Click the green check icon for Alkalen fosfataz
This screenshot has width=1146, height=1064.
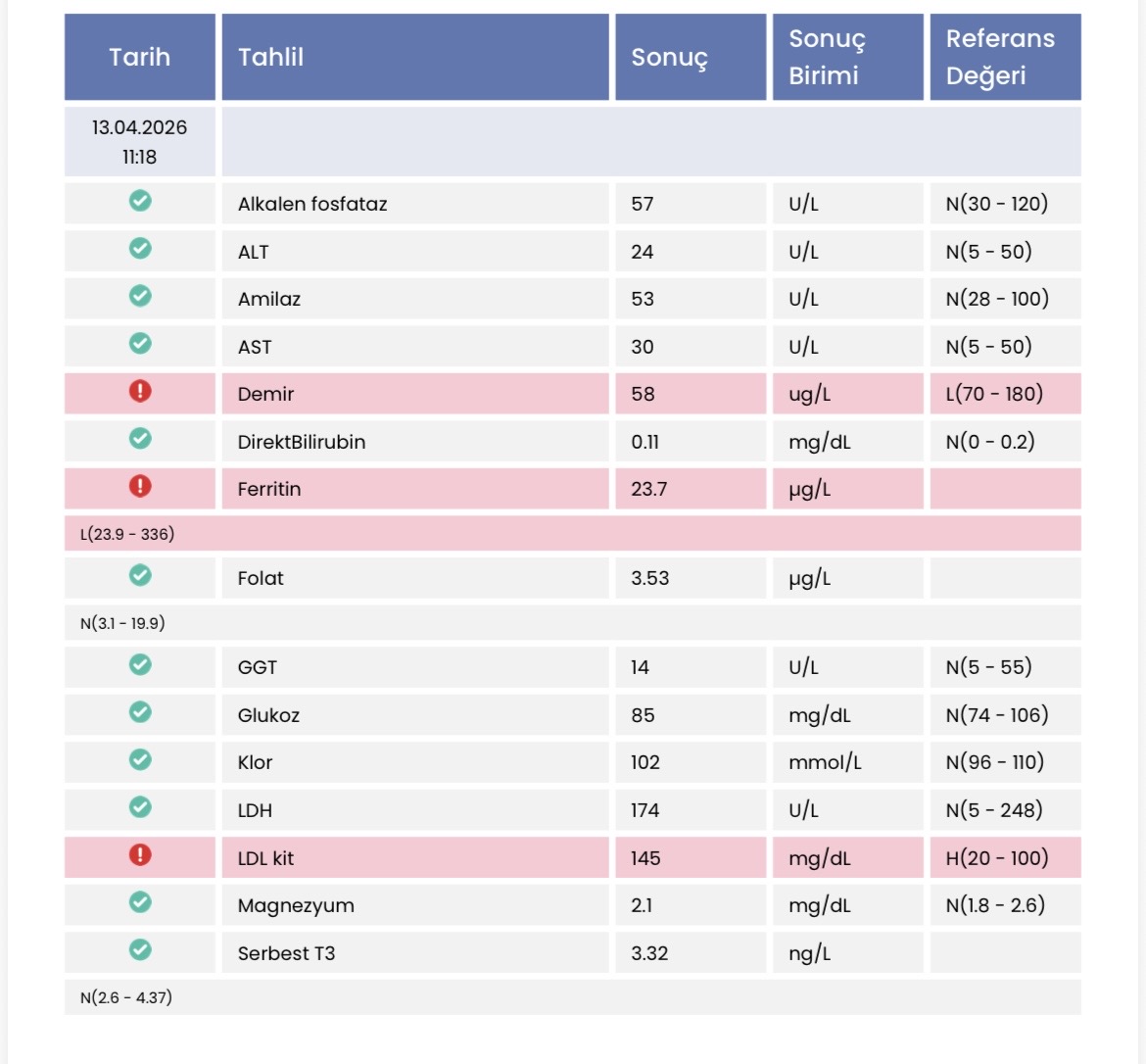pos(140,201)
